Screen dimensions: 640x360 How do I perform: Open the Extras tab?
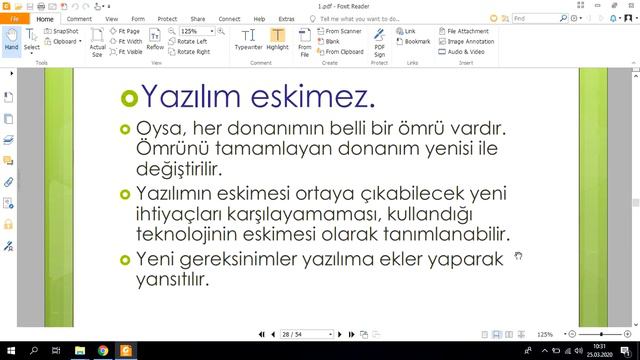[286, 19]
